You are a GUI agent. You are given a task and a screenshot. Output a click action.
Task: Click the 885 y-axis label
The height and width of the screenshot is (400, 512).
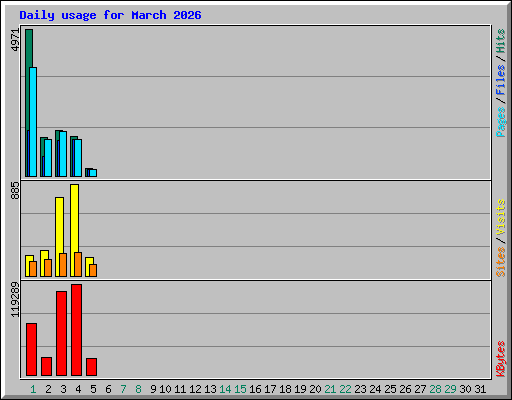point(15,191)
